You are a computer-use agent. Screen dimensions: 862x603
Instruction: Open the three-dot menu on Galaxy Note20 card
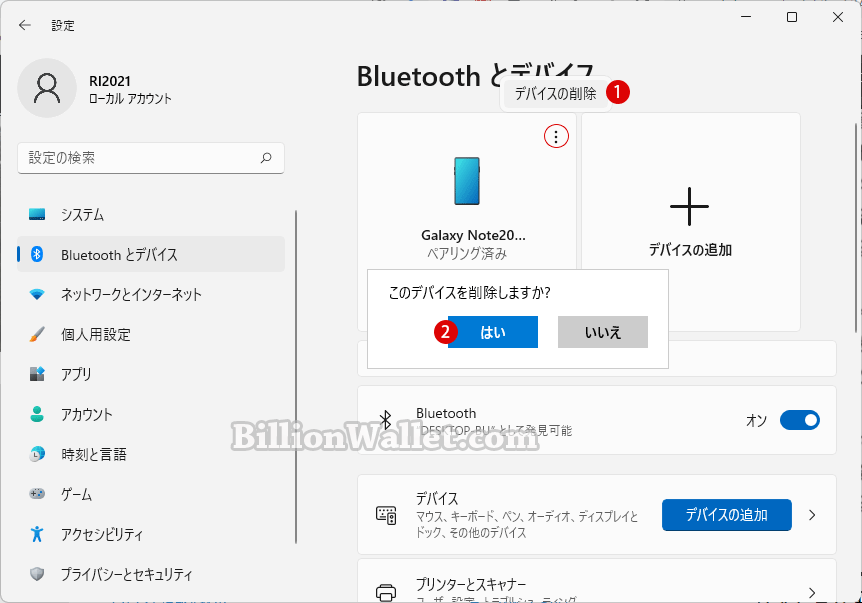556,136
